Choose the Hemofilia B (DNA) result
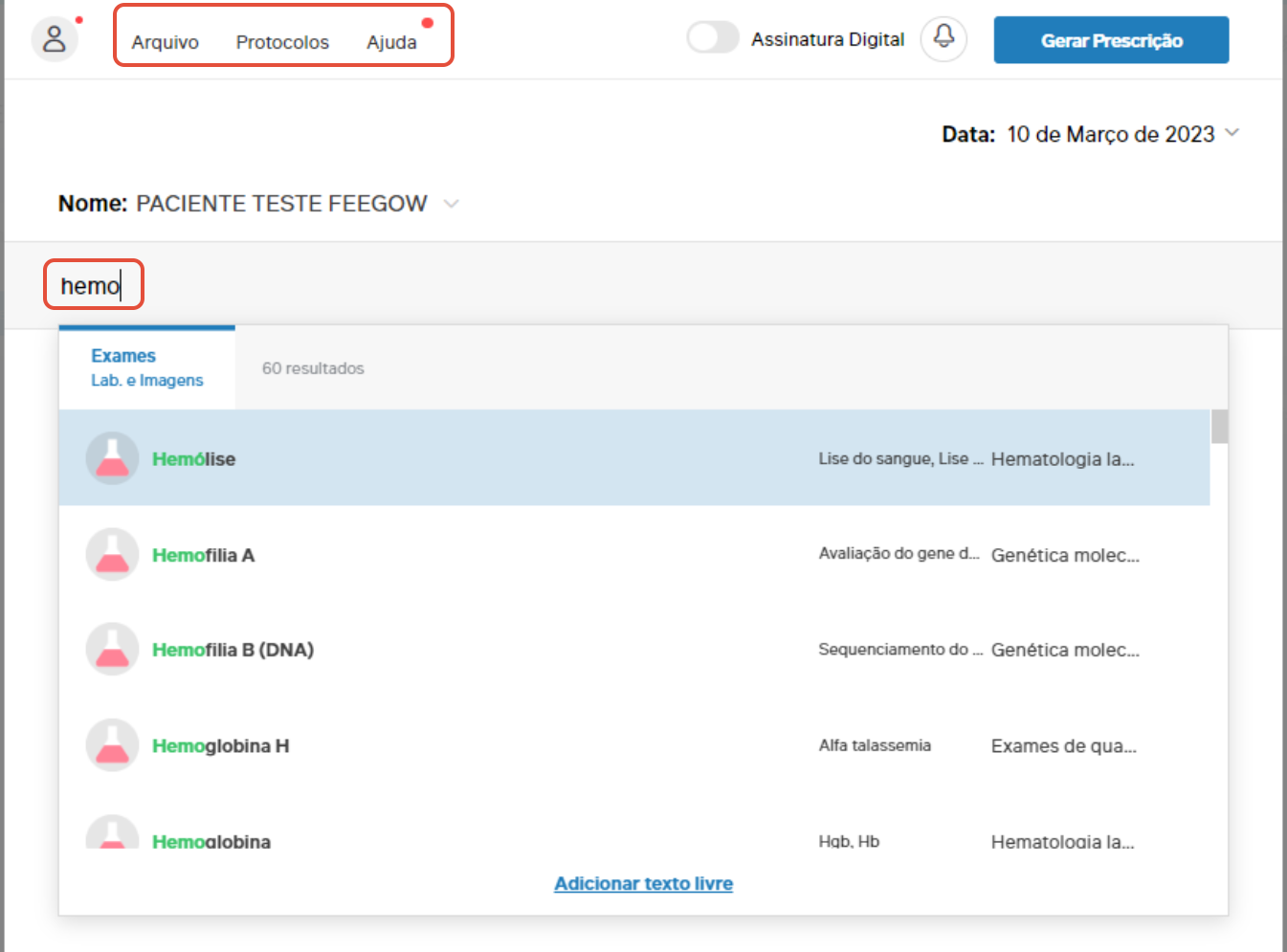Viewport: 1287px width, 952px height. [x=634, y=650]
